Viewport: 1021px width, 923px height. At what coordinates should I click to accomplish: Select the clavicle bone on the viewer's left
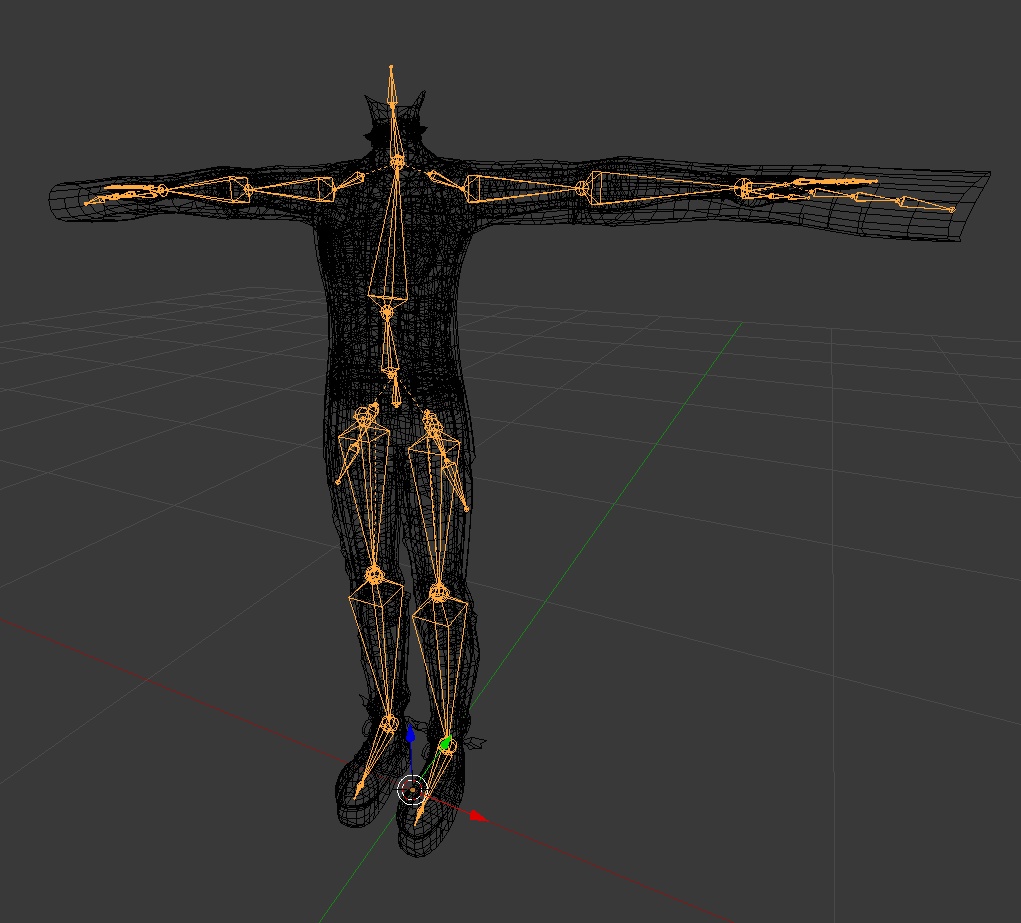[x=350, y=181]
